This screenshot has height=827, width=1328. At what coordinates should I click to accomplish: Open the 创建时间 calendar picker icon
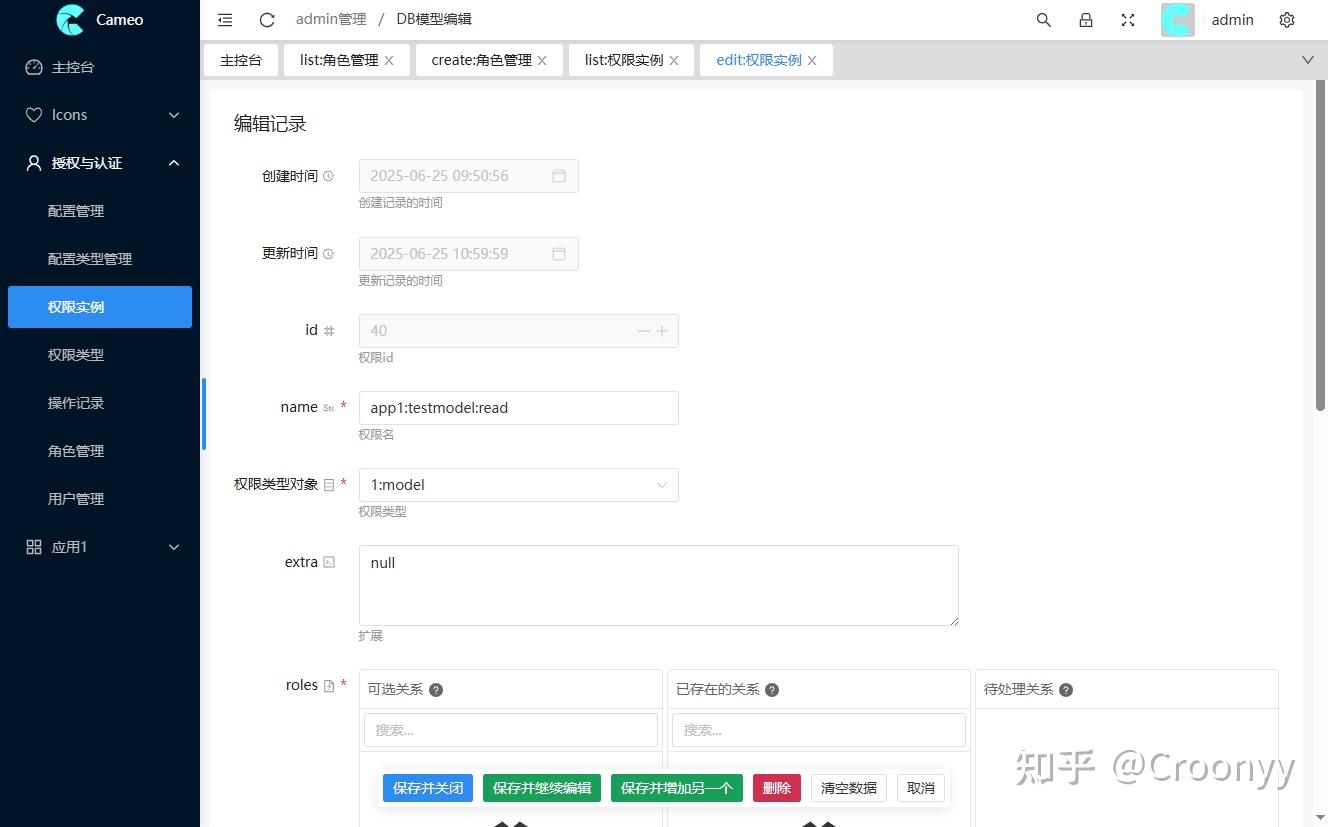coord(559,175)
